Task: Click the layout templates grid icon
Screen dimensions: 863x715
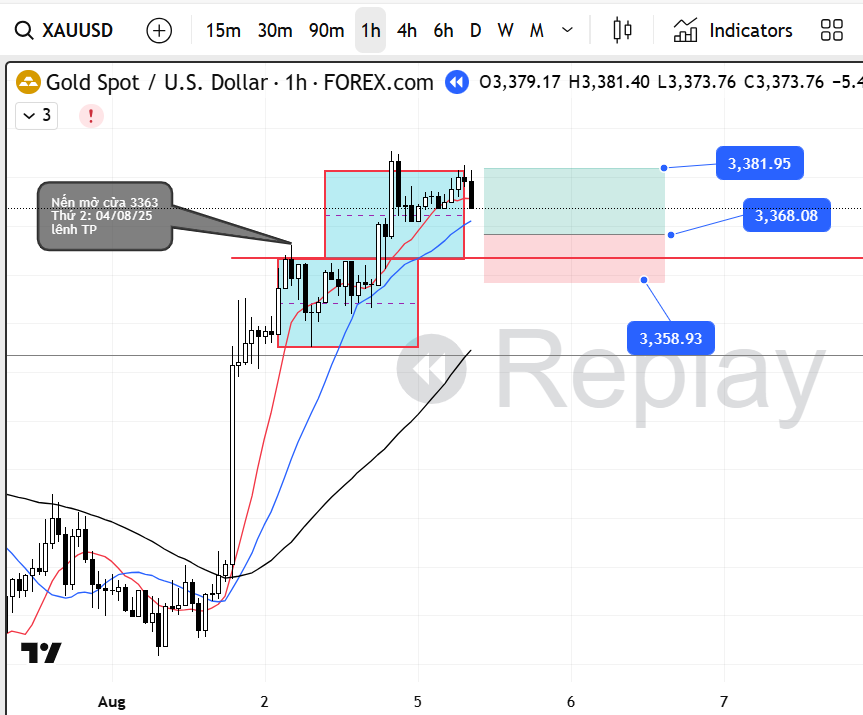Action: pos(831,30)
